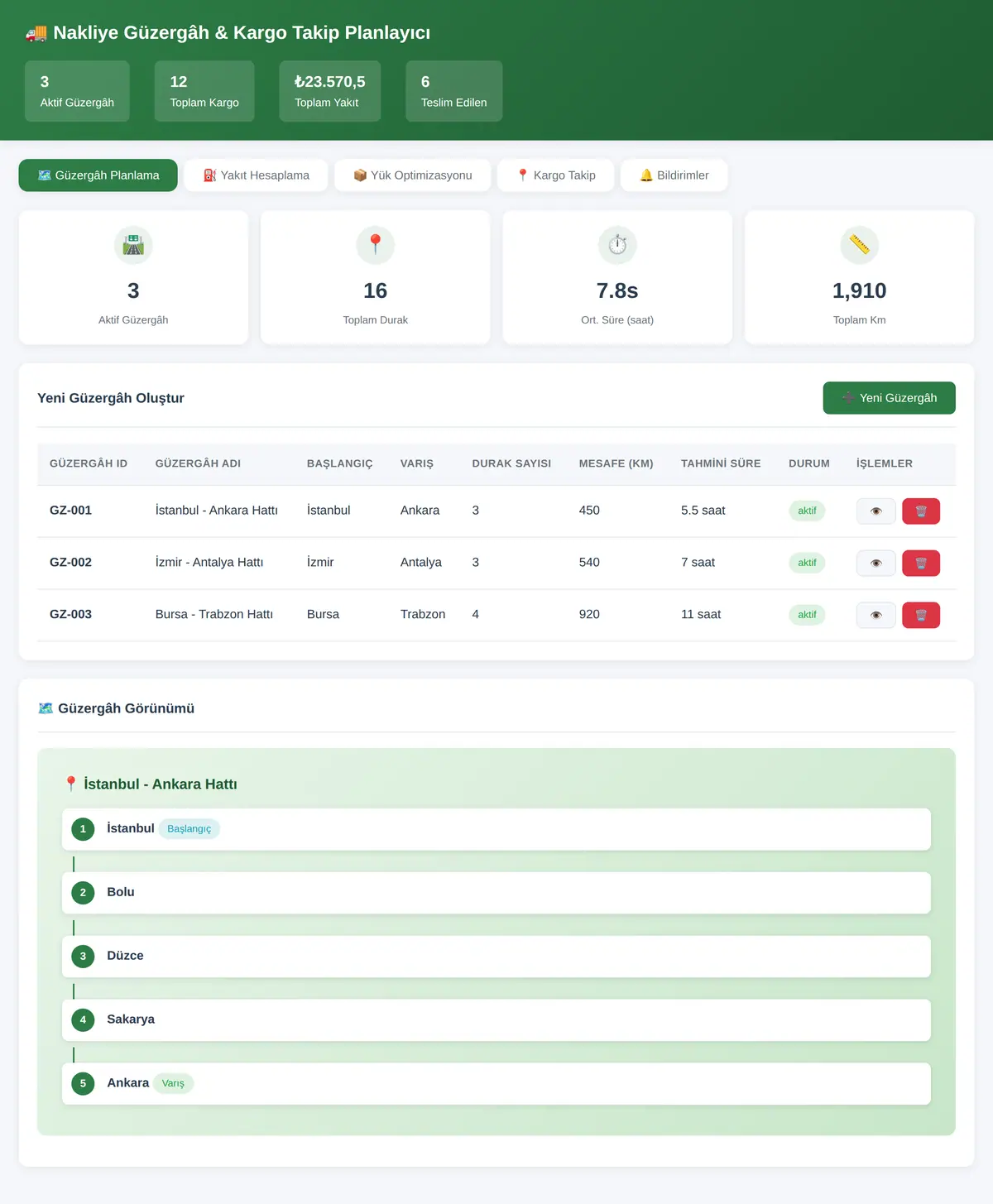The width and height of the screenshot is (993, 1204).
Task: Click the İzmir - Antalya Hattı route name
Action: click(x=209, y=563)
